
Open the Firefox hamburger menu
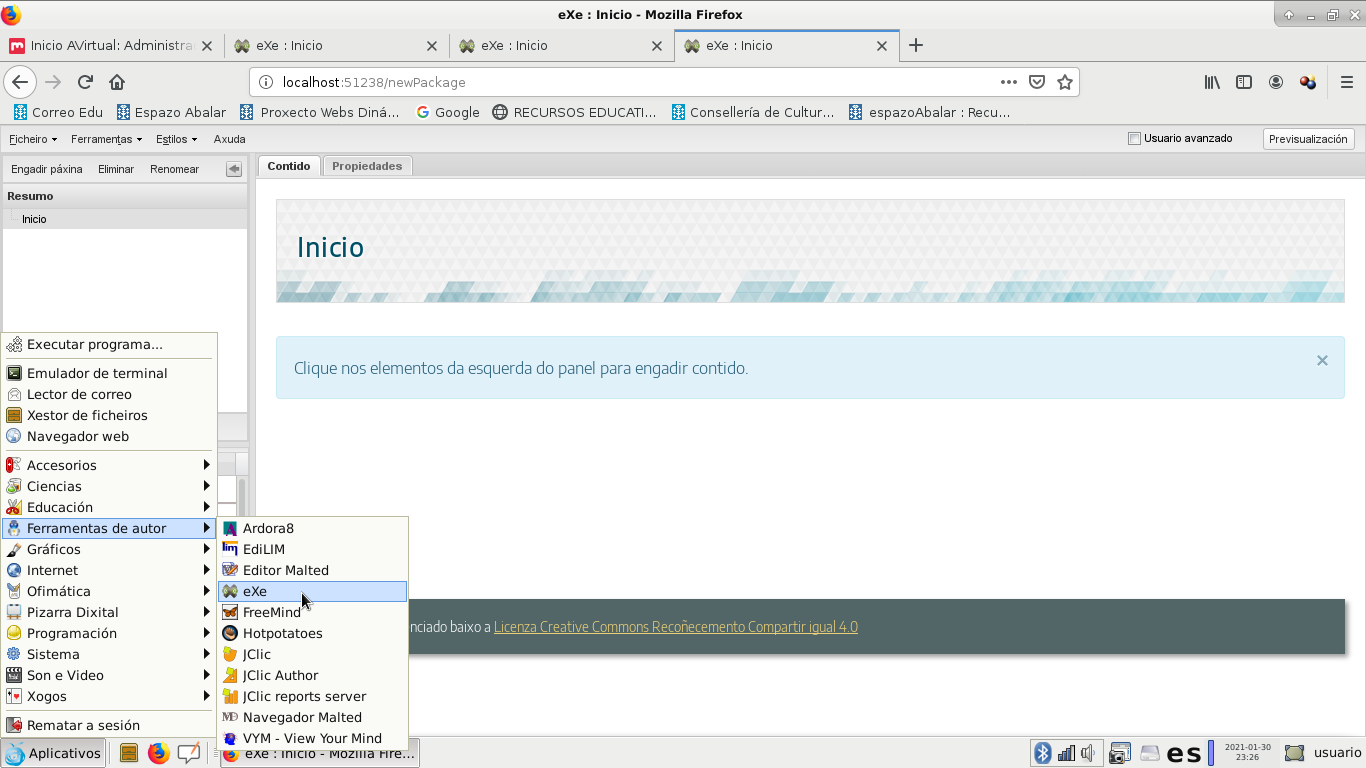(x=1346, y=82)
